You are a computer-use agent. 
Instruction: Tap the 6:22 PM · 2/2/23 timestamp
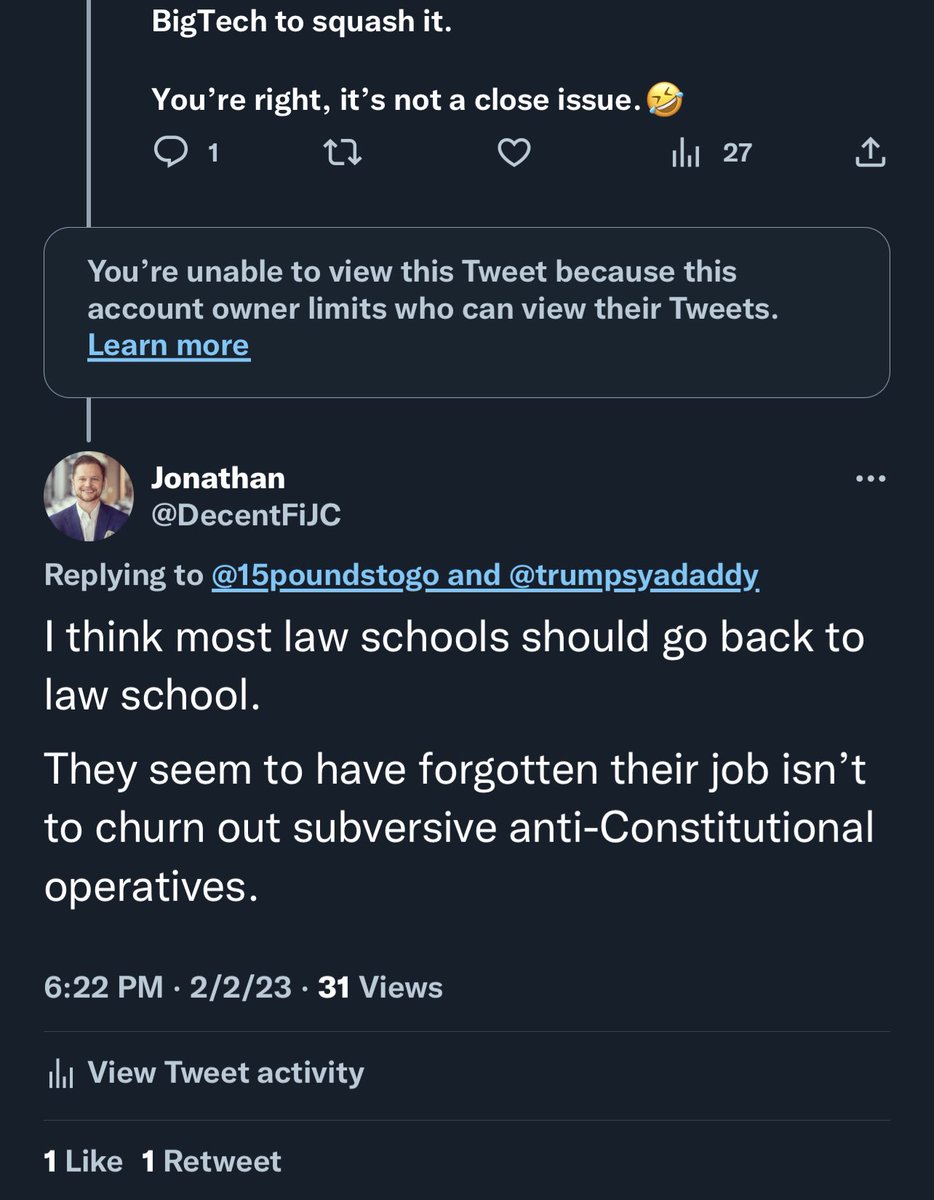point(168,988)
